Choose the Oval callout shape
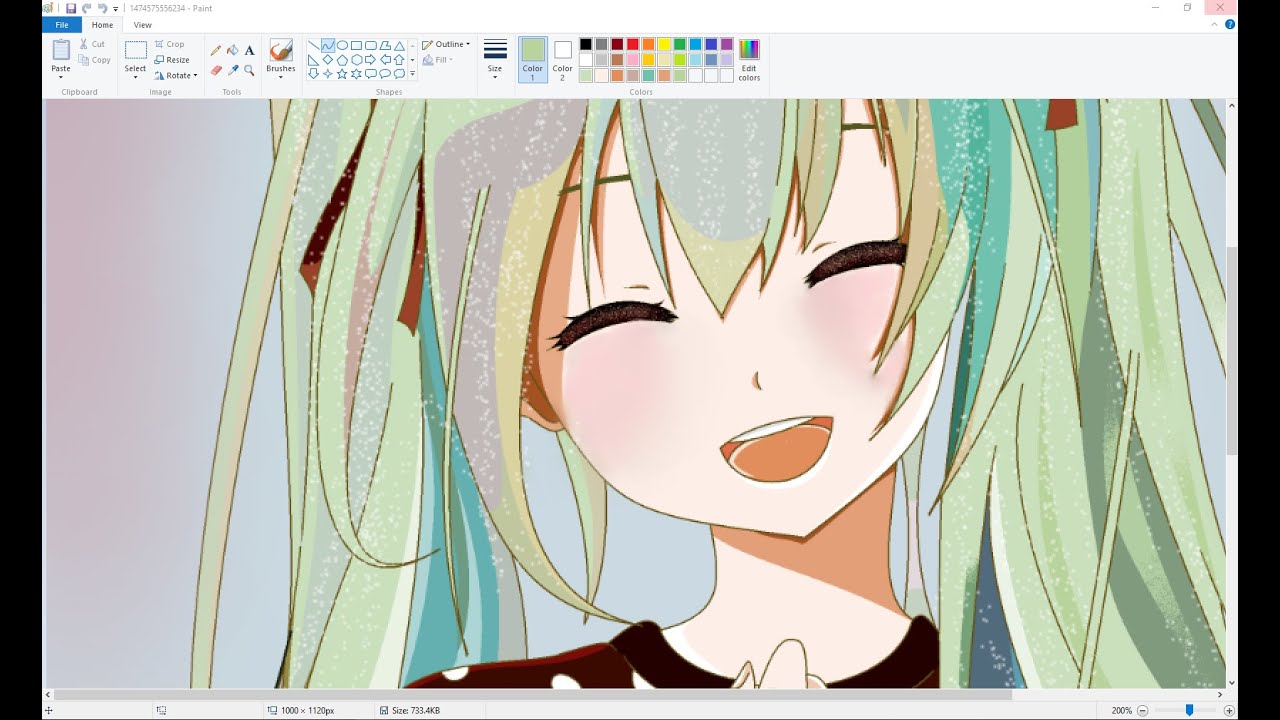The height and width of the screenshot is (720, 1280). click(x=385, y=74)
